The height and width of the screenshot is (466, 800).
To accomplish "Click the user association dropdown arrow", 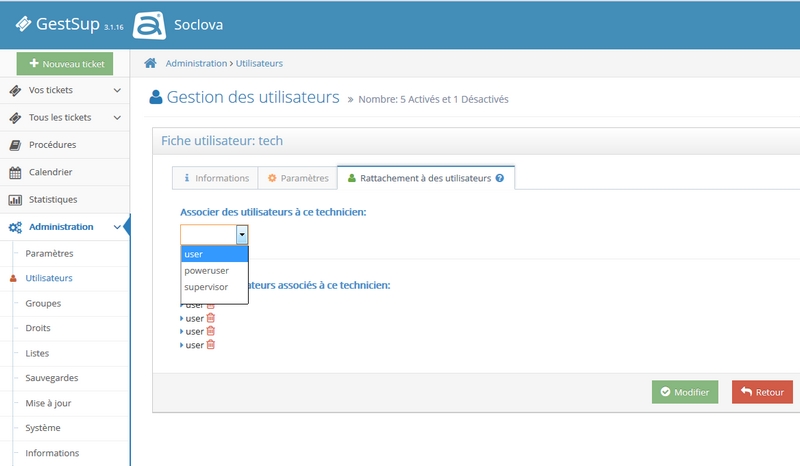I will click(x=241, y=235).
